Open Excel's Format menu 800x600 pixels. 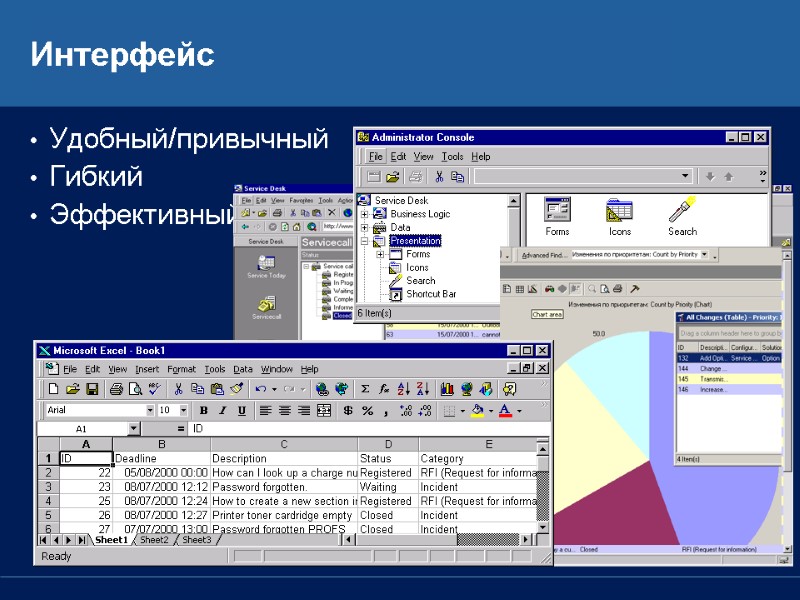[182, 369]
